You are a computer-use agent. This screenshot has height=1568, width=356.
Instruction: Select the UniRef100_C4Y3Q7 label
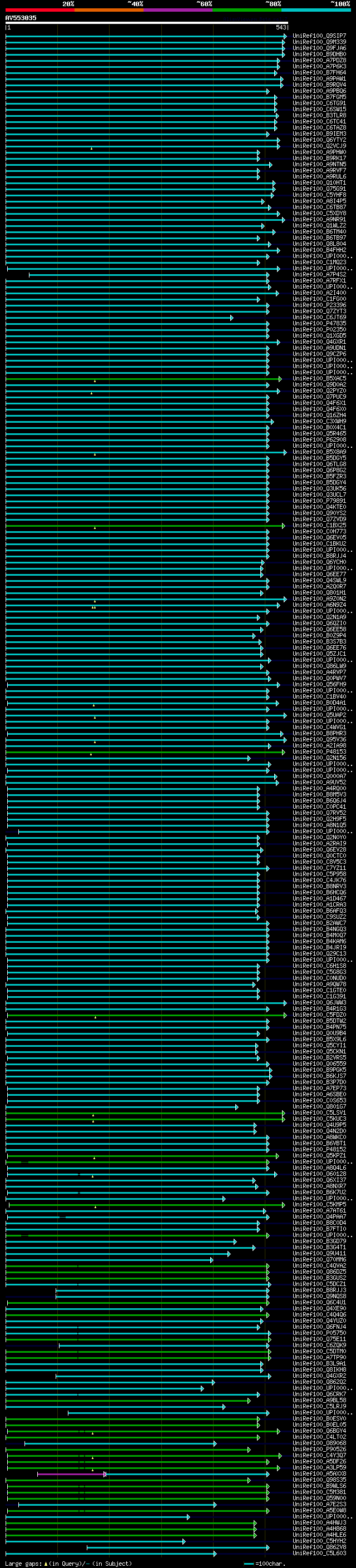319,1456
